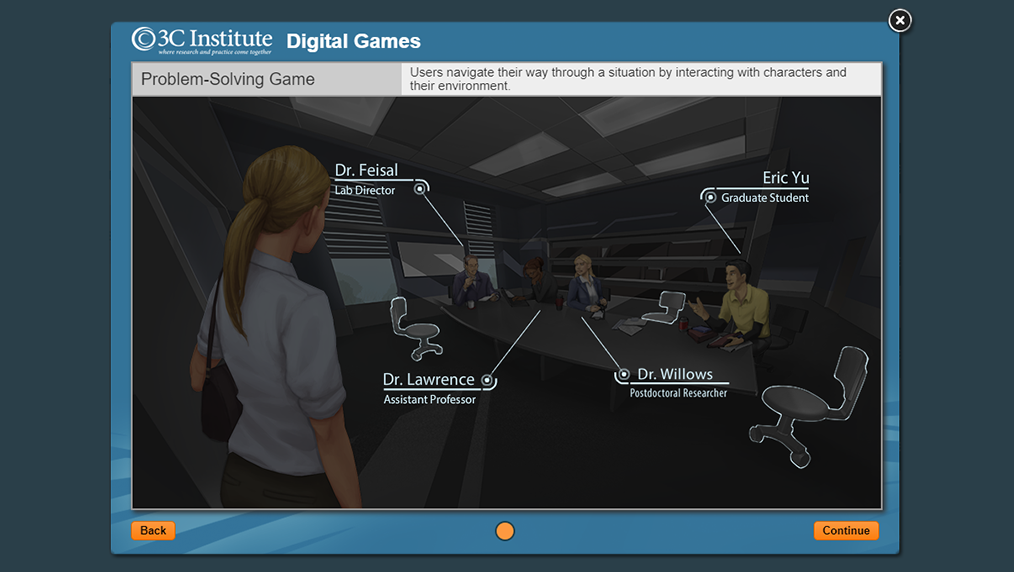Click the Problem-Solving Game heading
This screenshot has width=1014, height=572.
[x=228, y=79]
